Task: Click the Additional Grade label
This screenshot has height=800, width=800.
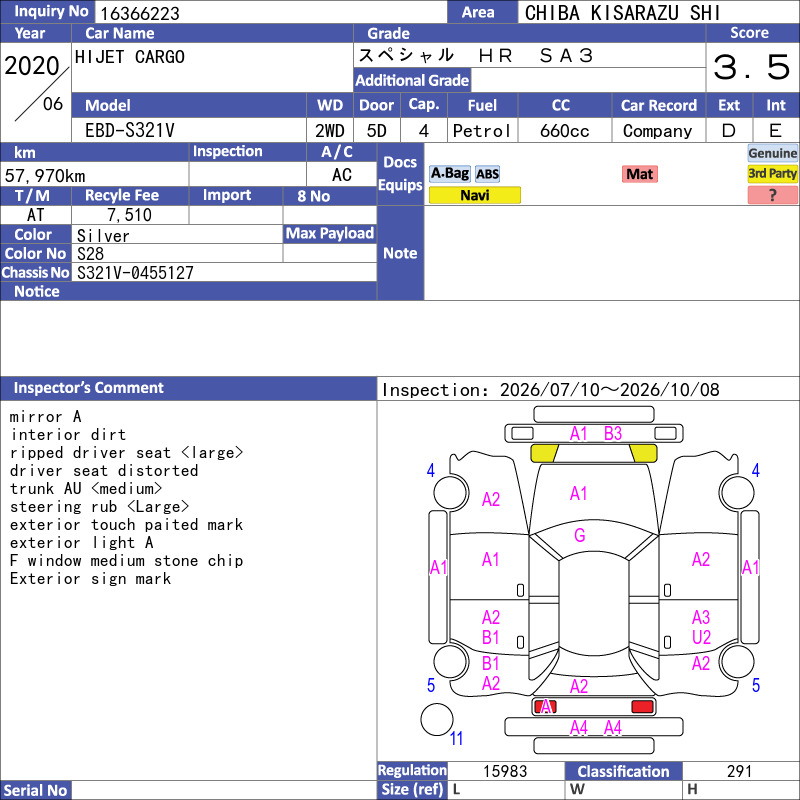Action: click(412, 81)
